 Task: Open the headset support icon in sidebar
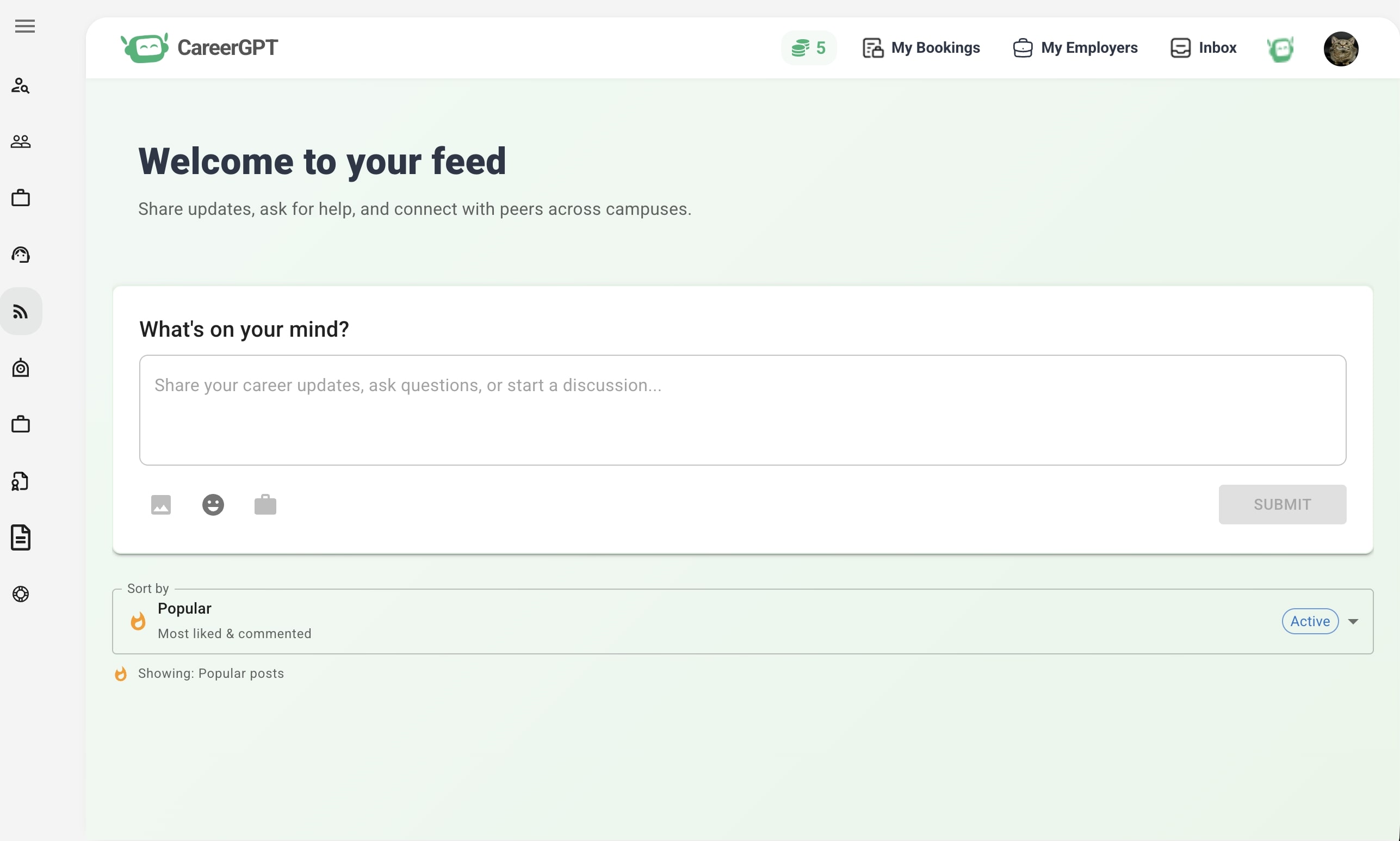coord(21,255)
